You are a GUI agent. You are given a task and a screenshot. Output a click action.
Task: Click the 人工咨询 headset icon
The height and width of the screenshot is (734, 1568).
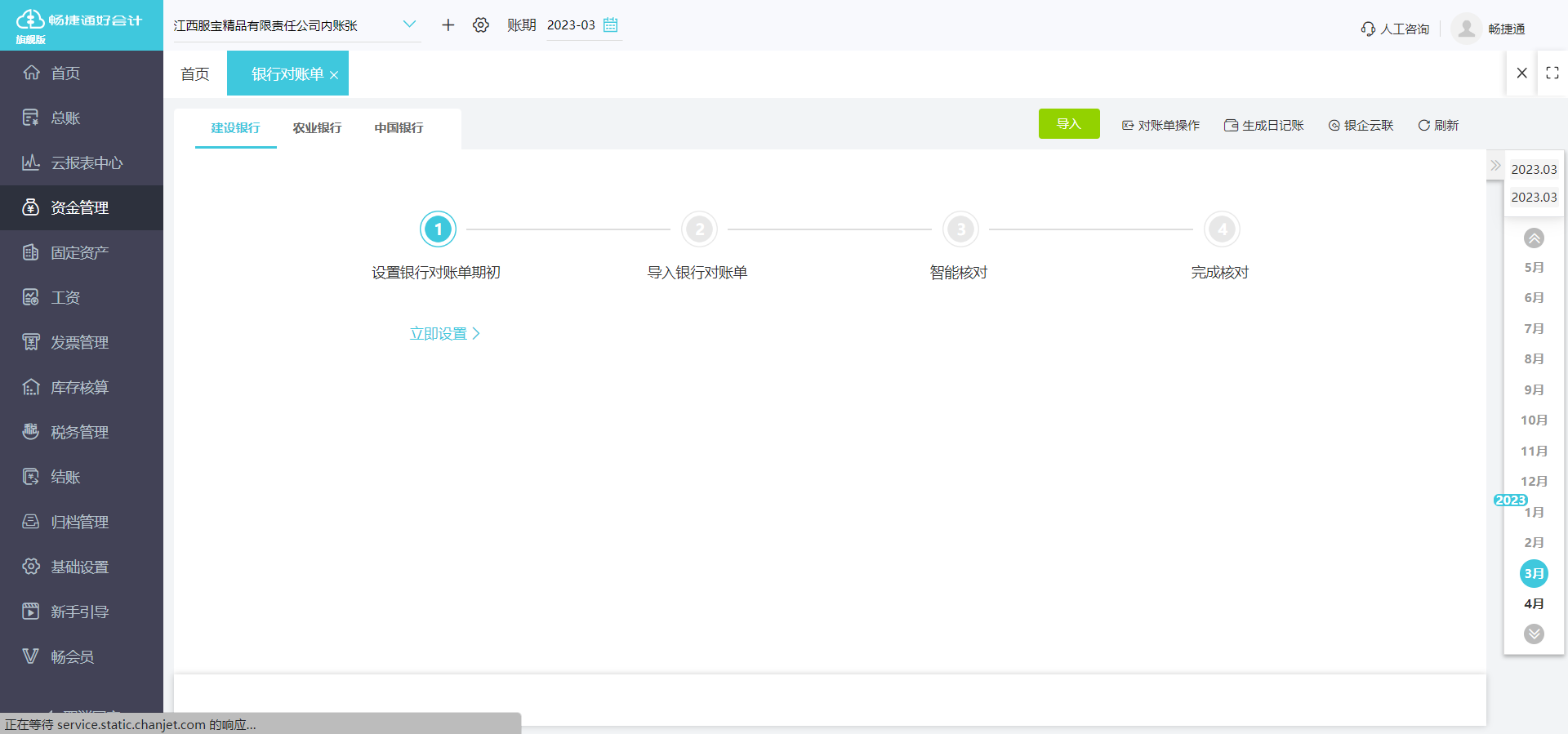click(1368, 29)
